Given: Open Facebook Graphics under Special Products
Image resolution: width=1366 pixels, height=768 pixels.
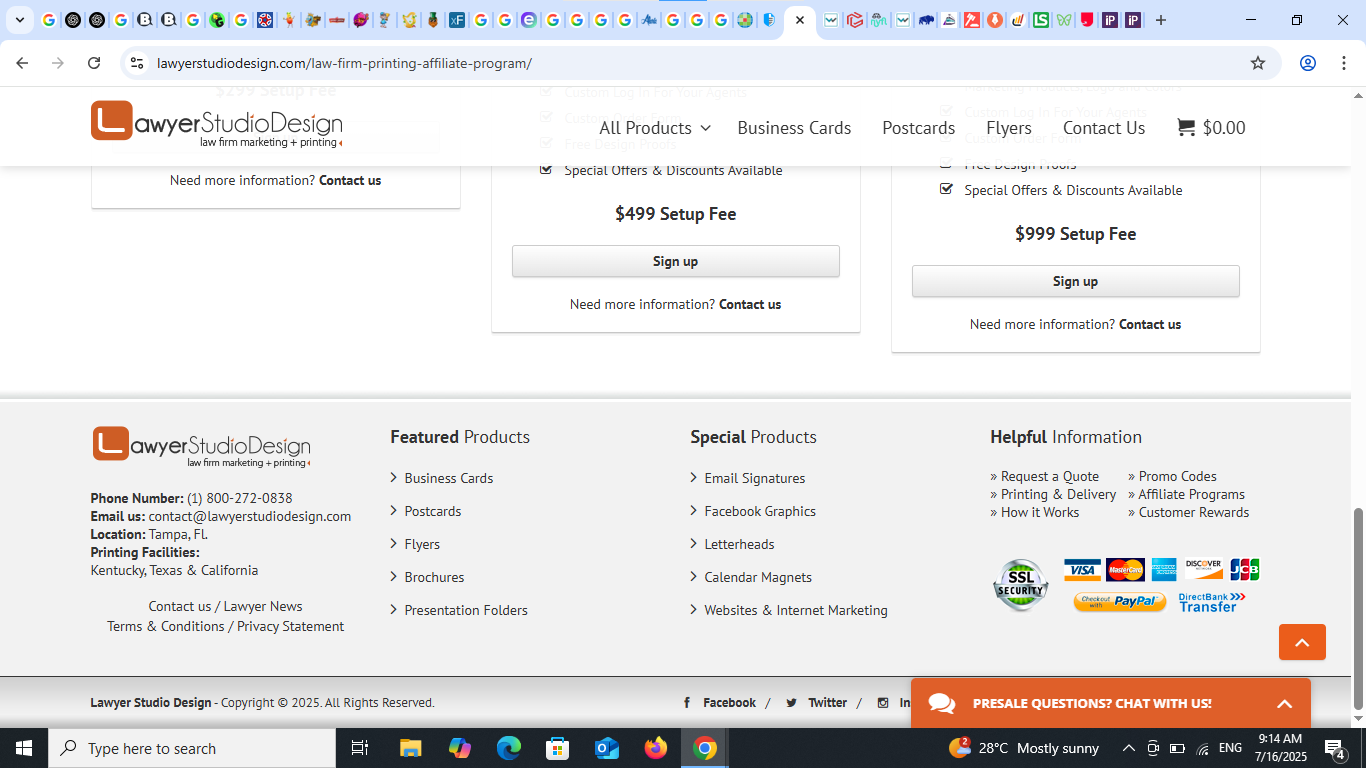Looking at the screenshot, I should (760, 511).
